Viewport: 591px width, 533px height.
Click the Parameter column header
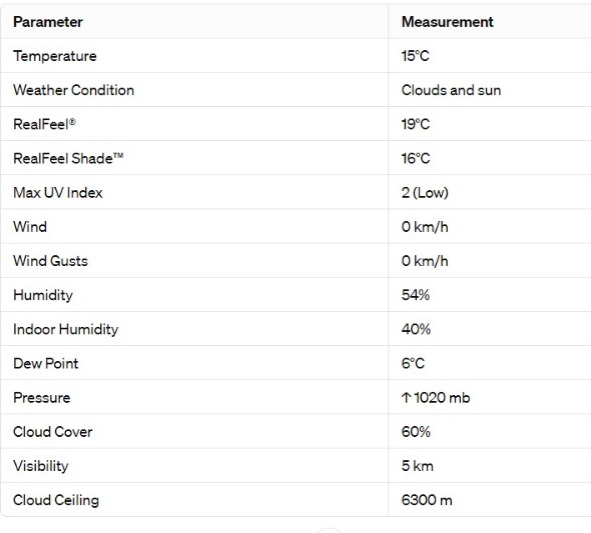[48, 22]
